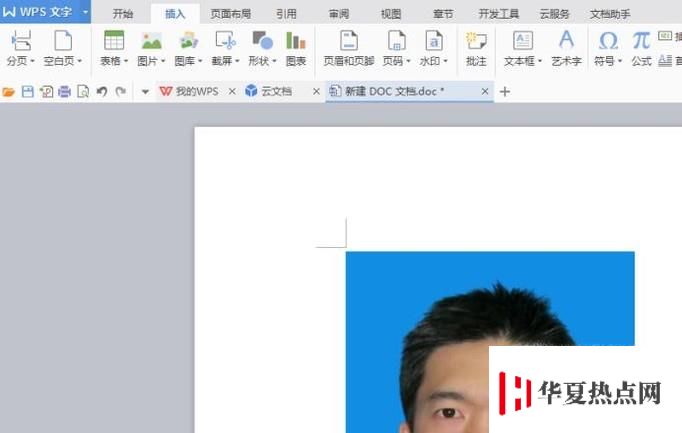Open the 引用 ribbon tab
Screen dimensions: 682x433
click(x=286, y=14)
